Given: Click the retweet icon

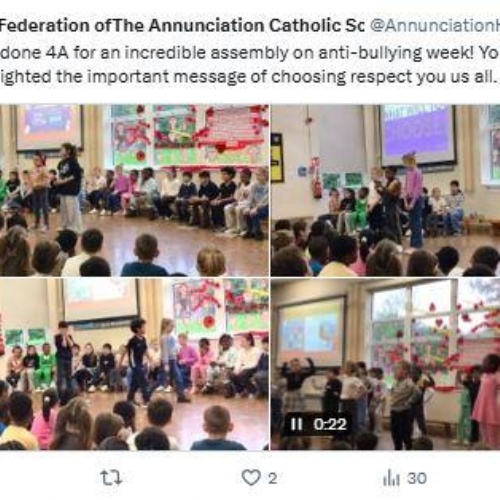Looking at the screenshot, I should pos(111,478).
